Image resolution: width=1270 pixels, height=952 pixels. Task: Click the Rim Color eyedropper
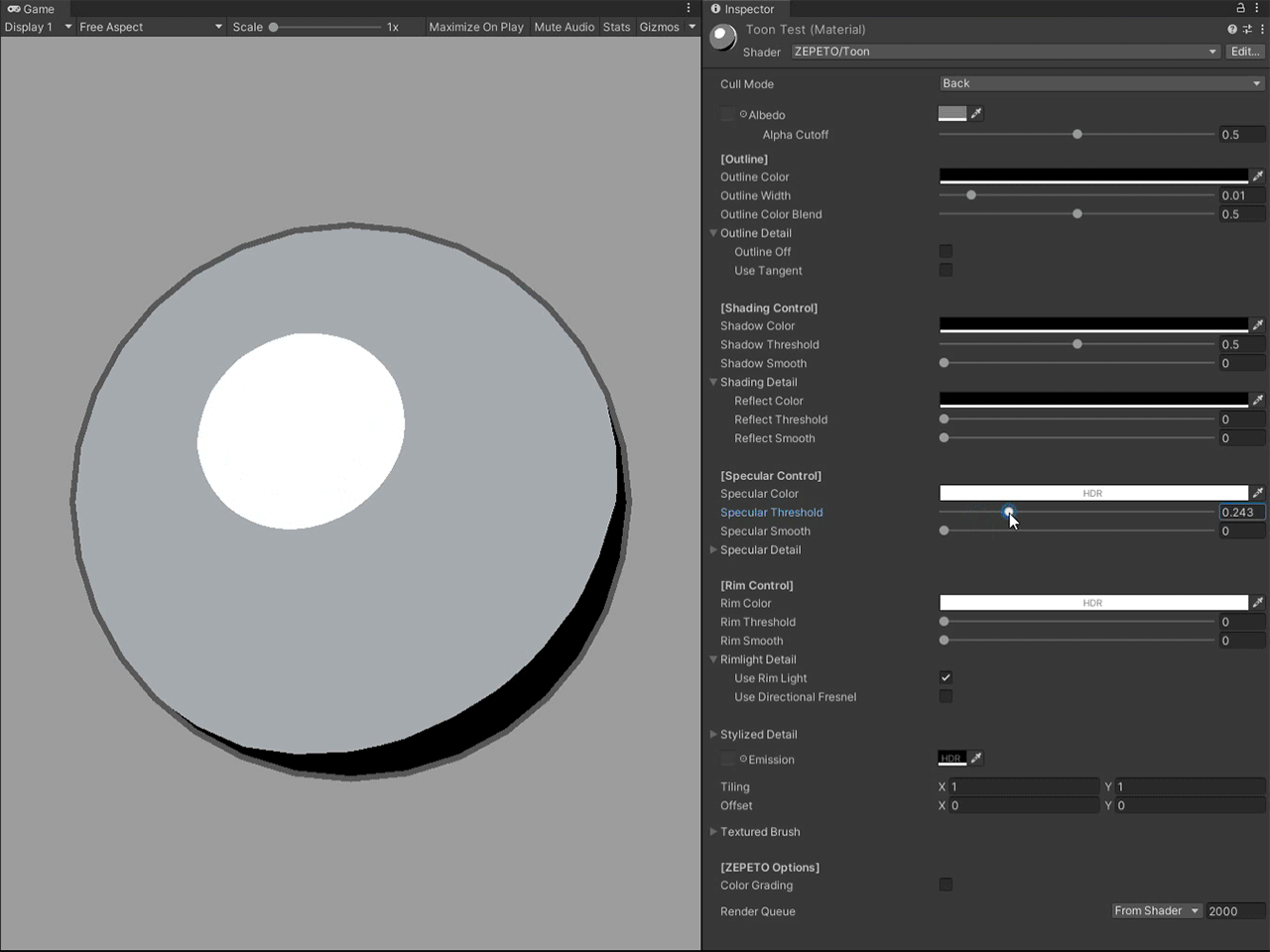[x=1258, y=602]
